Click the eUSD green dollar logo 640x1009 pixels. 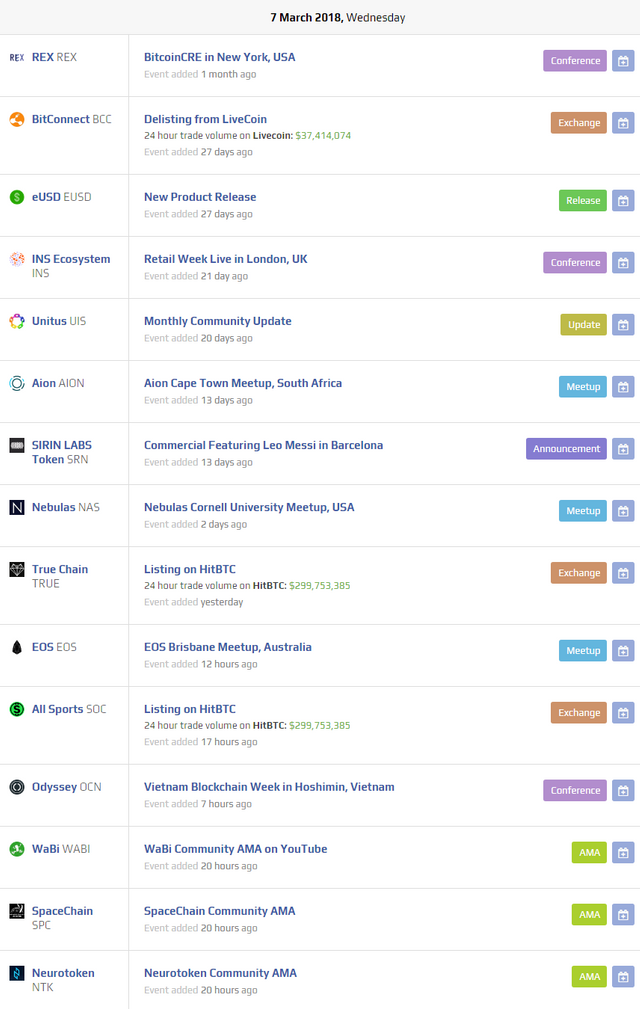pyautogui.click(x=17, y=197)
